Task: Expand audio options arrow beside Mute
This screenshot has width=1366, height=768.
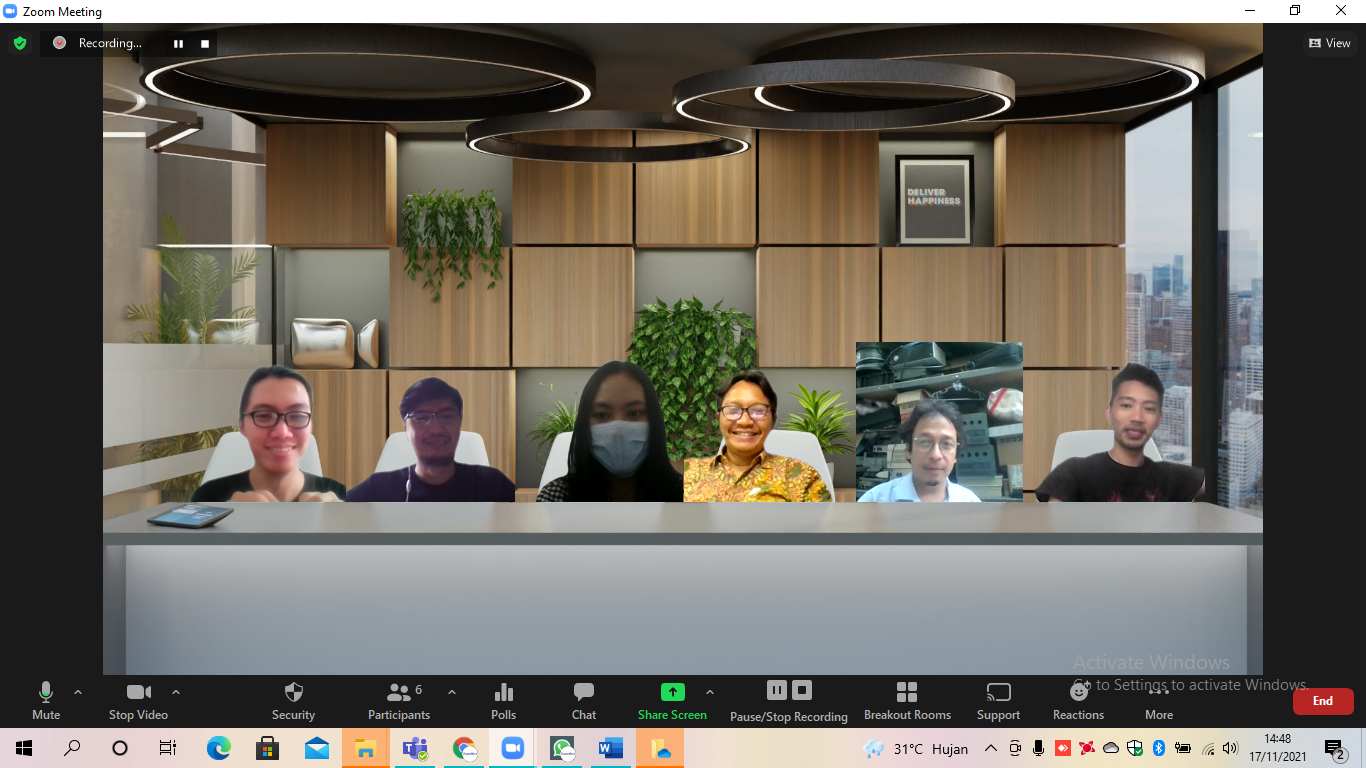Action: pyautogui.click(x=78, y=692)
